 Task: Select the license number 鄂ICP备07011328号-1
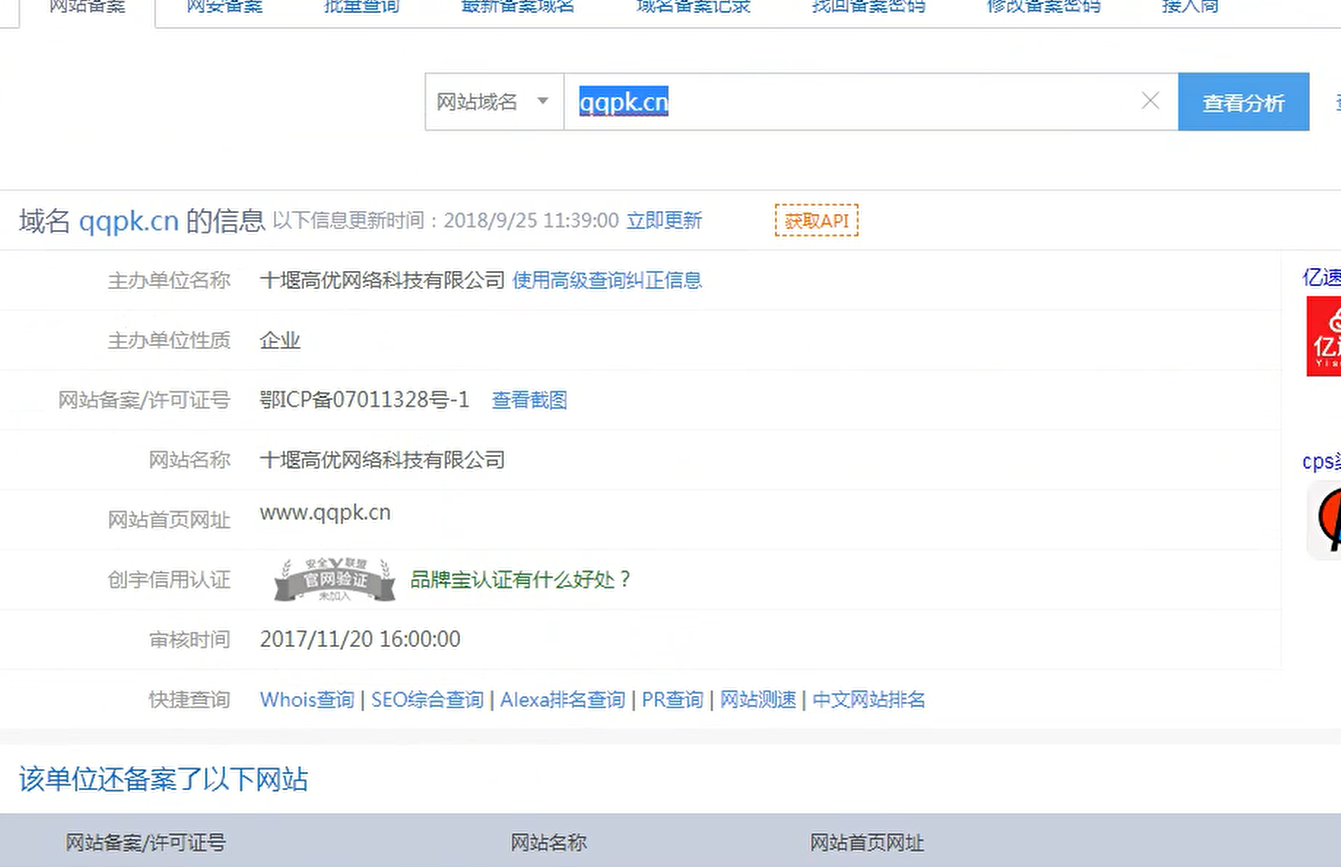[364, 401]
